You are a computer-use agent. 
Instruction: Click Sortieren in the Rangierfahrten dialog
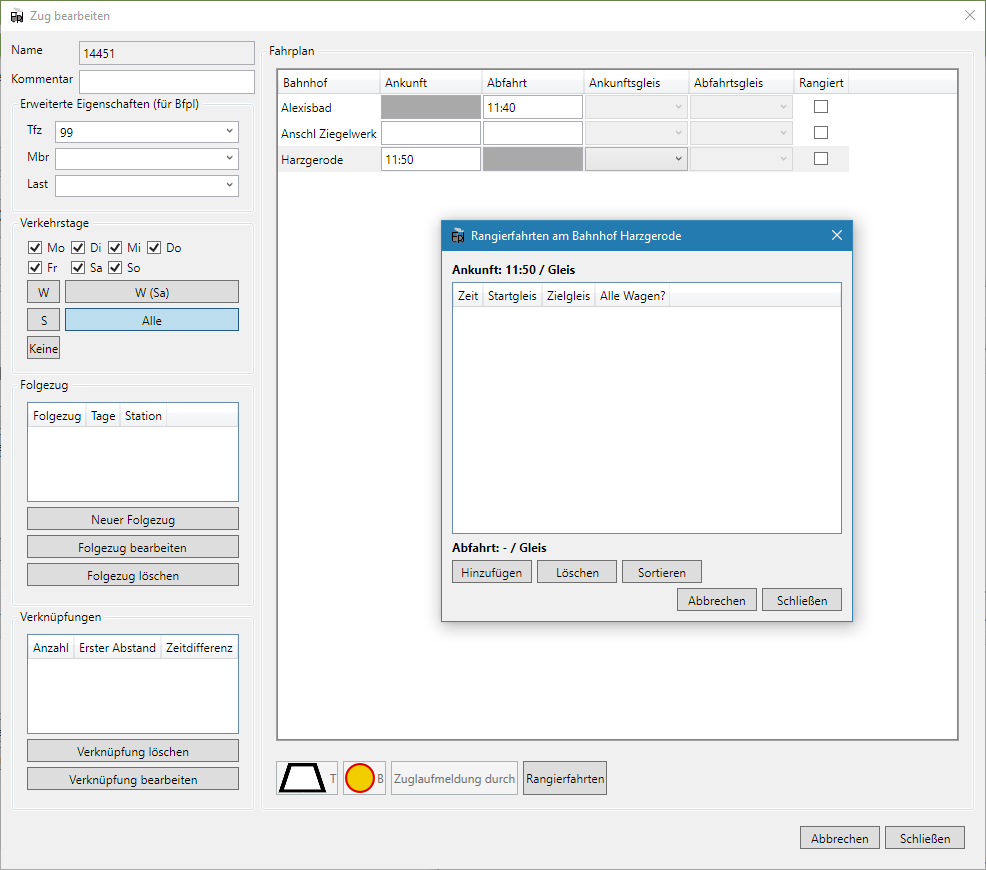(x=662, y=572)
